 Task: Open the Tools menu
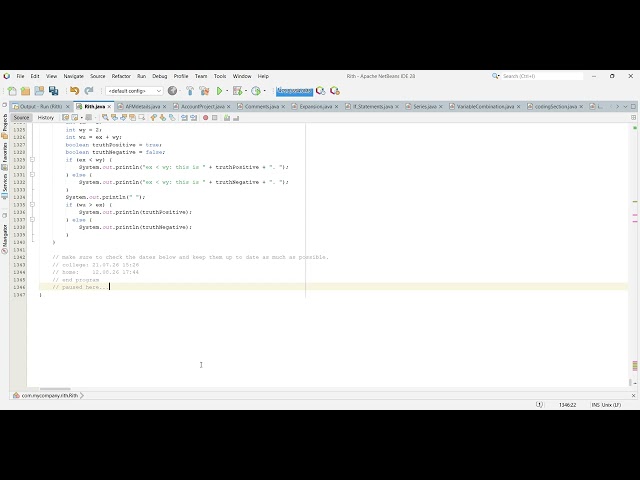(220, 76)
